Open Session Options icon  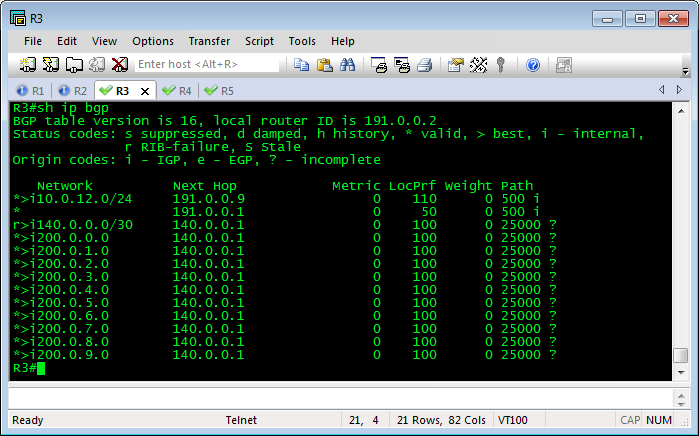pyautogui.click(x=456, y=65)
